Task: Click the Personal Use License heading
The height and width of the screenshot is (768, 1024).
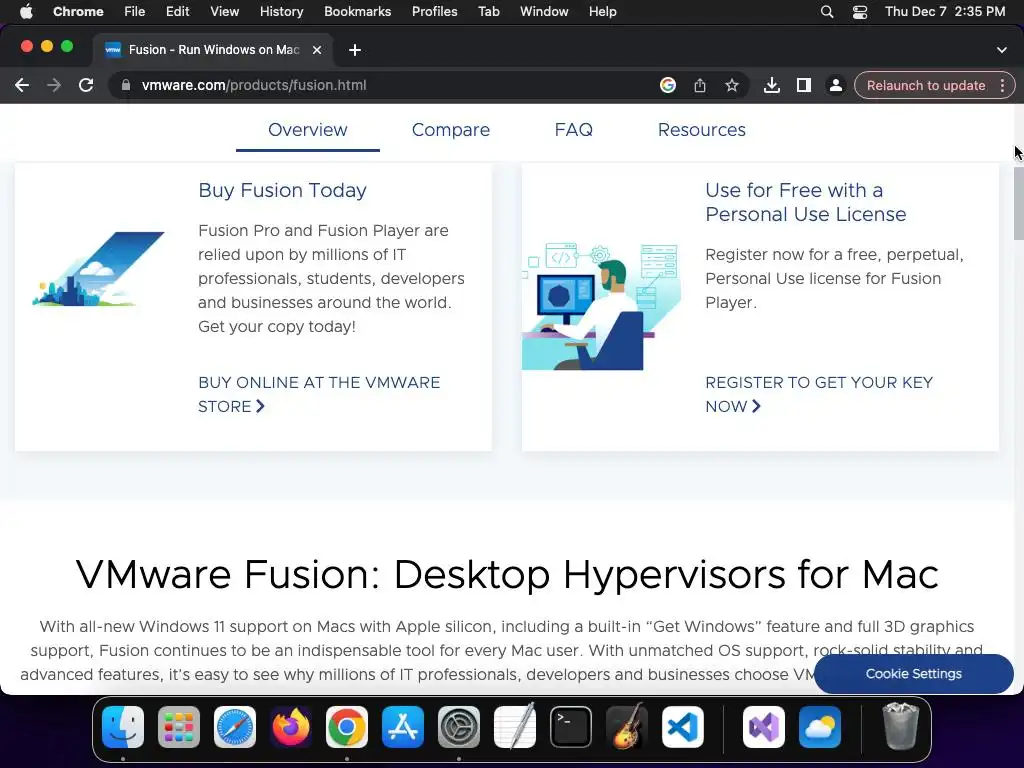Action: click(x=805, y=202)
